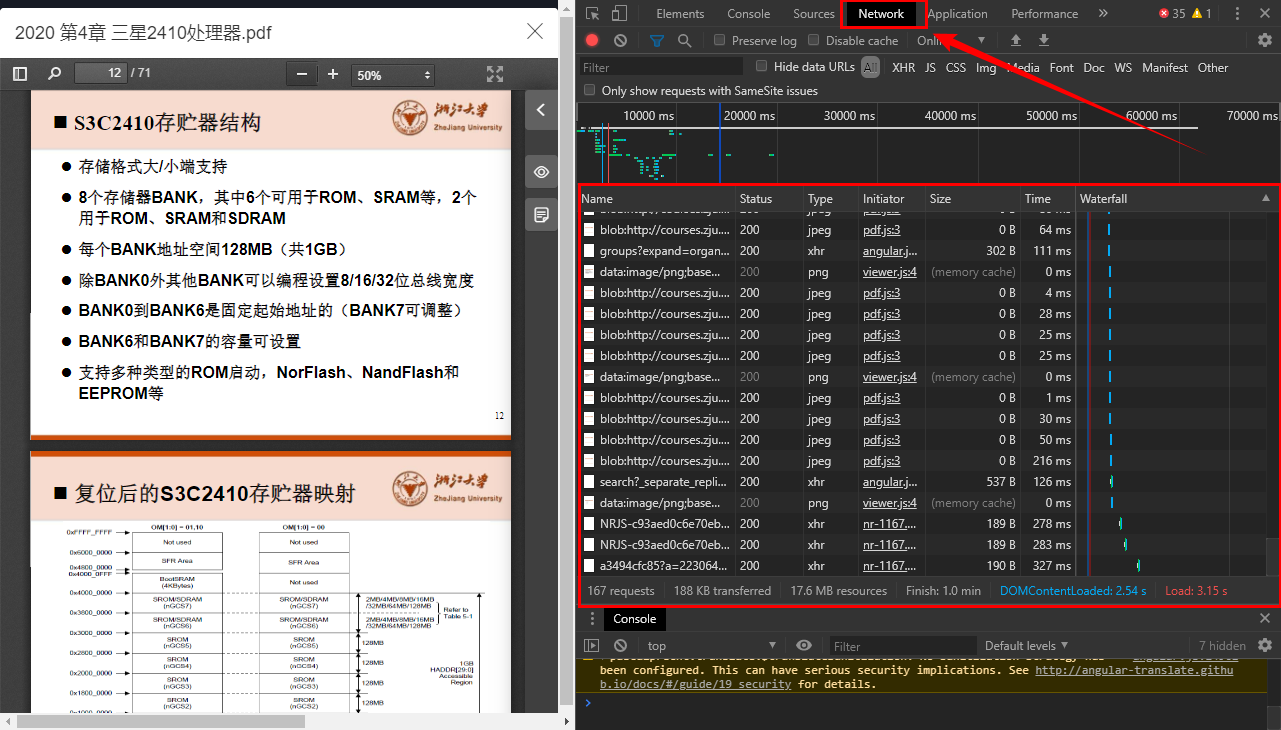Open Network panel settings gear
The image size is (1281, 730).
pos(1265,40)
